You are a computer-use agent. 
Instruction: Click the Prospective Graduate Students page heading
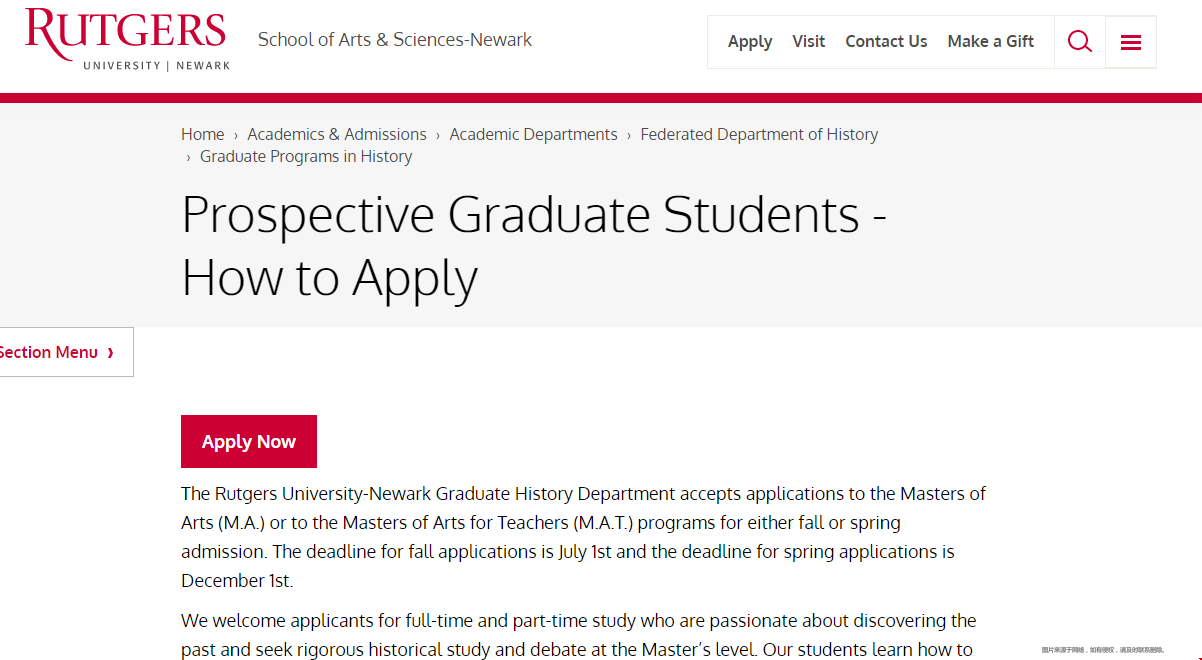[x=534, y=245]
